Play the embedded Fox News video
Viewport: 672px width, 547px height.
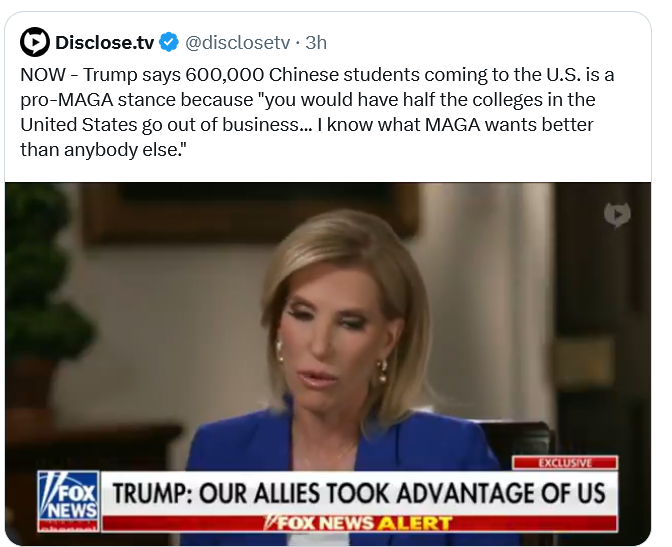point(328,364)
